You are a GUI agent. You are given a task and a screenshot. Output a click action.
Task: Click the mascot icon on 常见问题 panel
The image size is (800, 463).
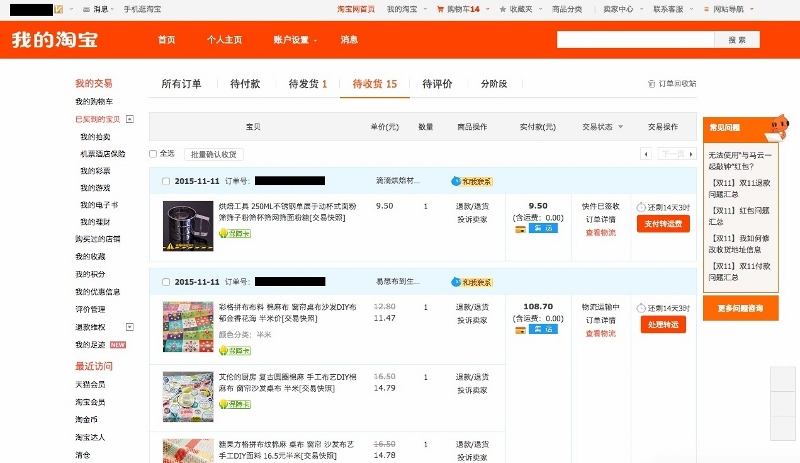pos(778,127)
